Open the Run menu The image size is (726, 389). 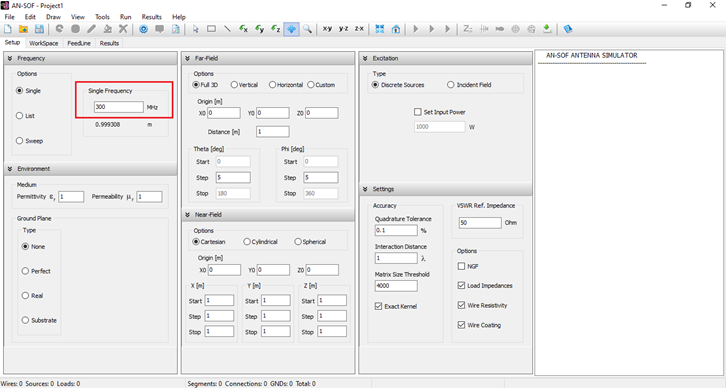pos(125,17)
